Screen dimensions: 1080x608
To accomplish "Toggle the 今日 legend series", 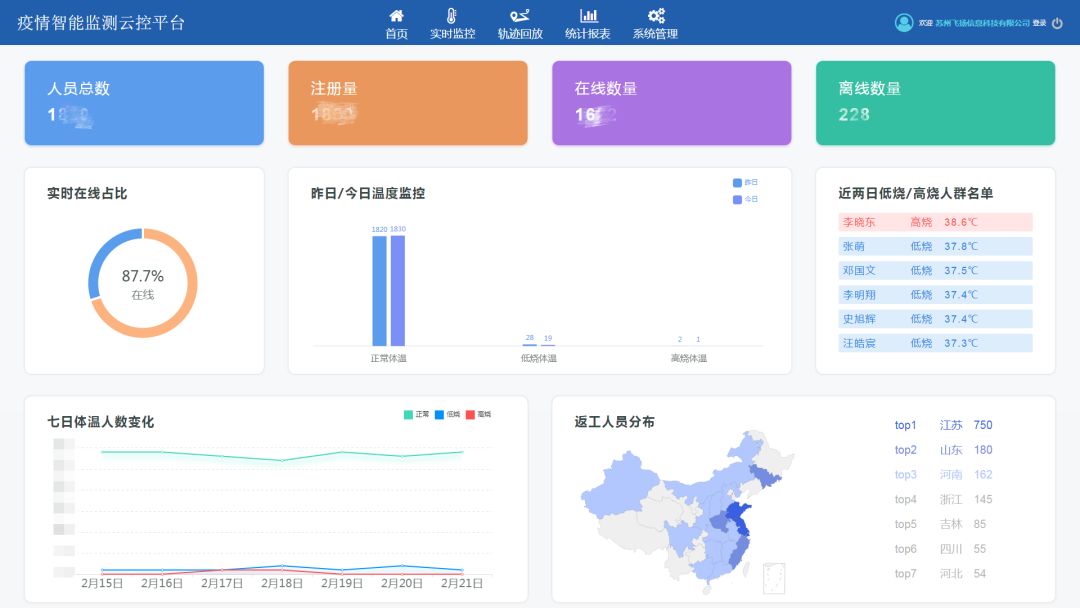I will 745,199.
